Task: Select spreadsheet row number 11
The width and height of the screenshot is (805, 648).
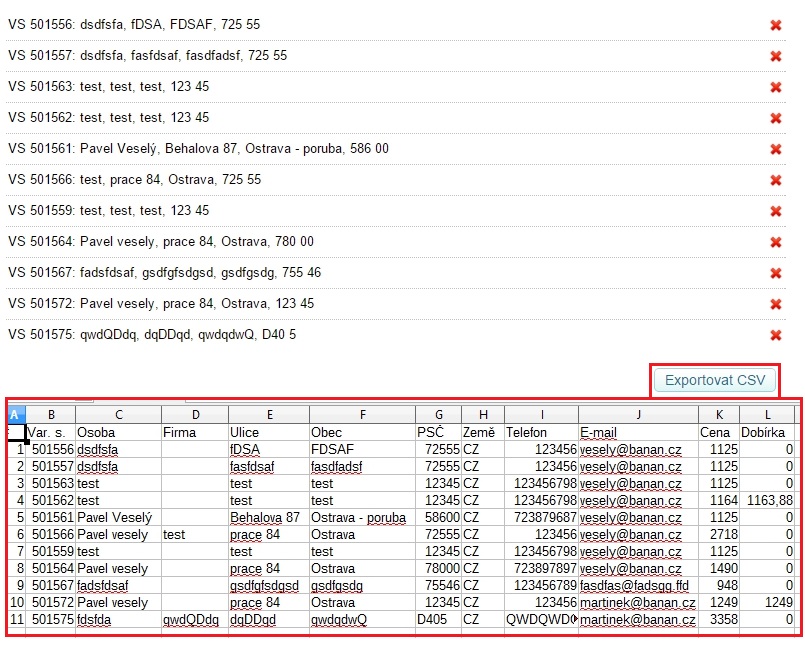Action: point(16,619)
